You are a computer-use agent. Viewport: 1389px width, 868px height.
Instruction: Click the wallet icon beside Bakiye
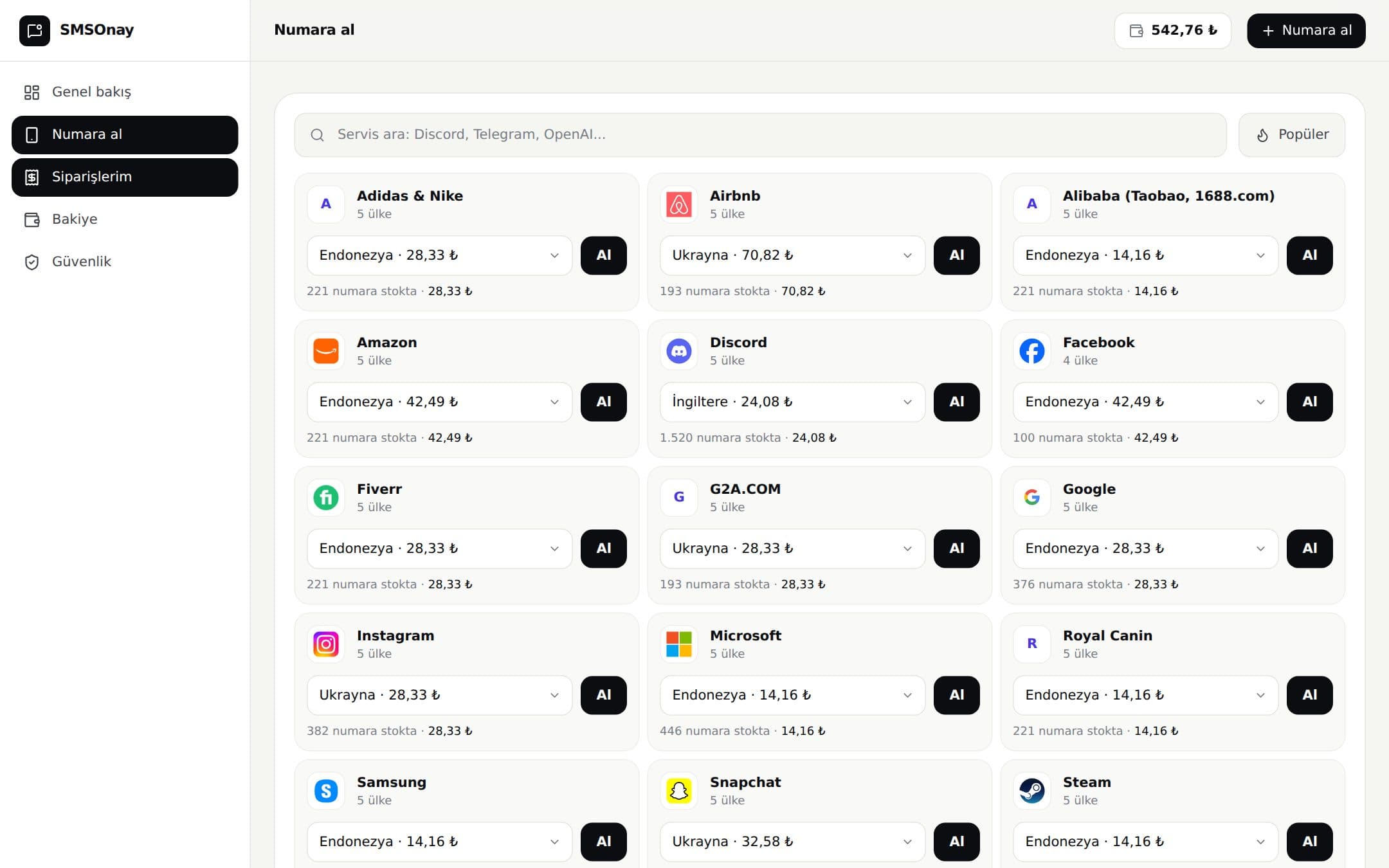pyautogui.click(x=32, y=220)
